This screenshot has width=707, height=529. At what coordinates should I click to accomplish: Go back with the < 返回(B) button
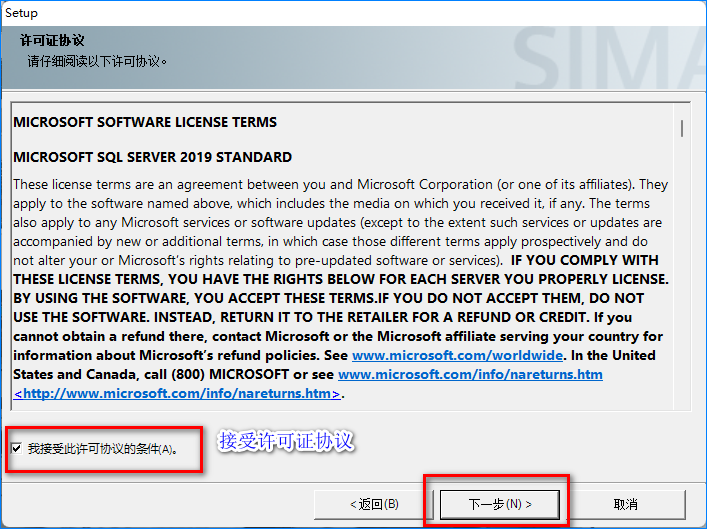coord(374,504)
